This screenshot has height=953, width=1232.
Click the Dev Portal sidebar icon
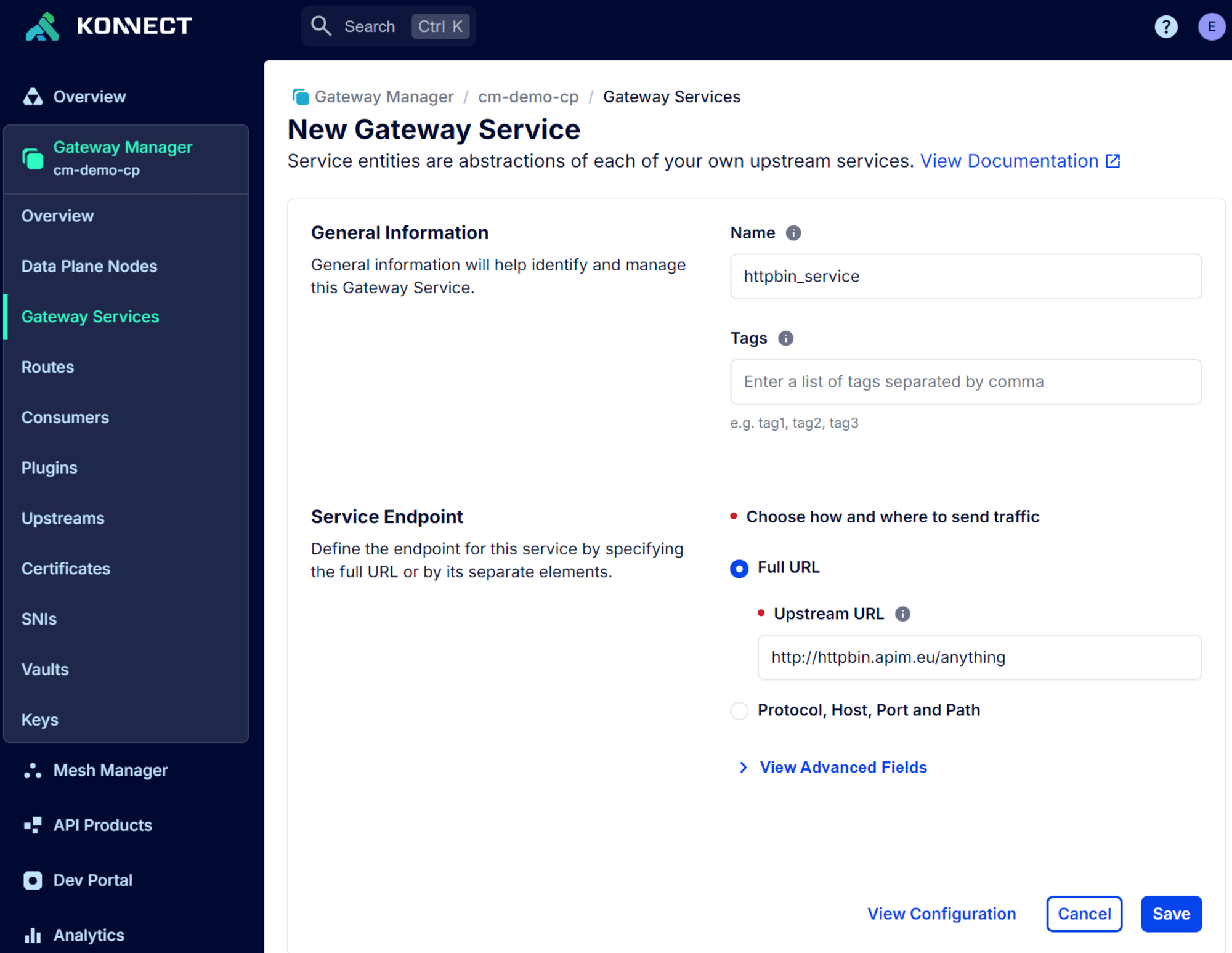(33, 880)
